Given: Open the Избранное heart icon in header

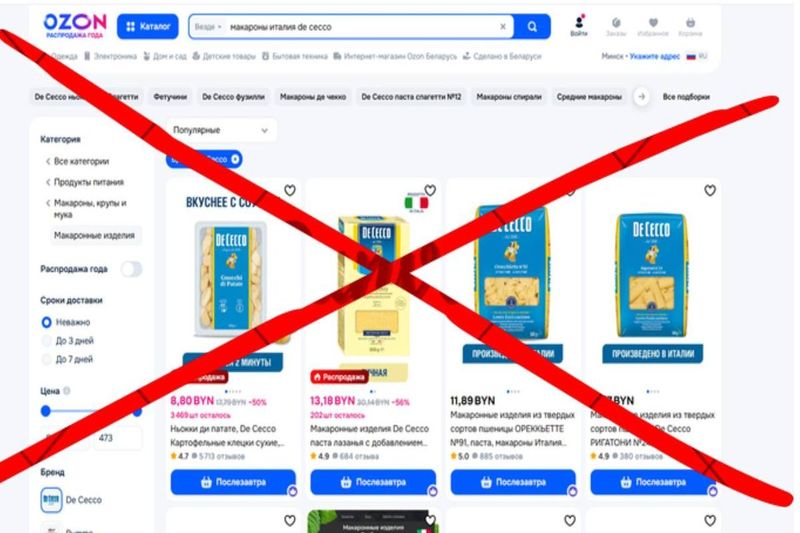Looking at the screenshot, I should 653,27.
